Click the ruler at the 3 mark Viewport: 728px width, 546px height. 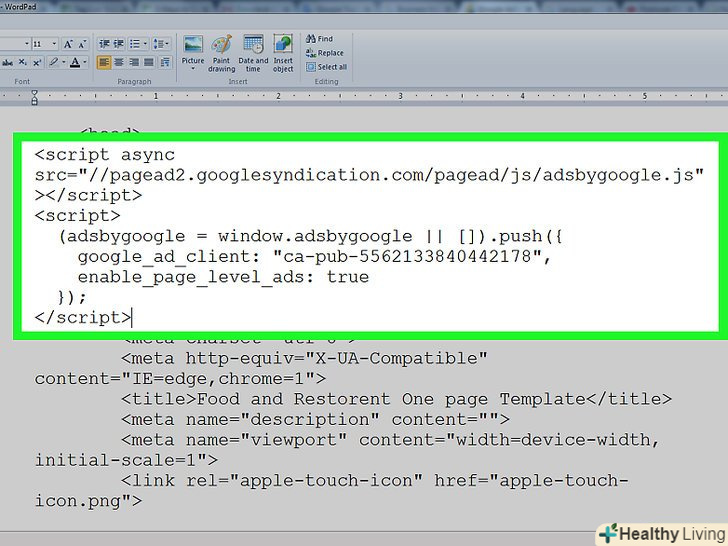tap(400, 96)
